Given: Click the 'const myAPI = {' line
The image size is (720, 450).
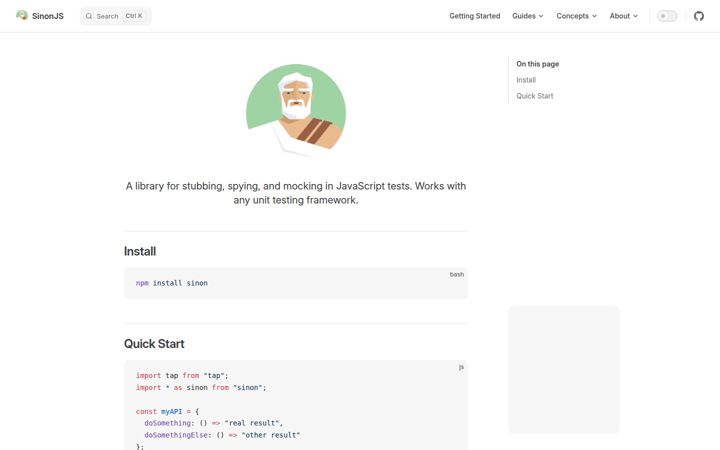Looking at the screenshot, I should pyautogui.click(x=167, y=411).
